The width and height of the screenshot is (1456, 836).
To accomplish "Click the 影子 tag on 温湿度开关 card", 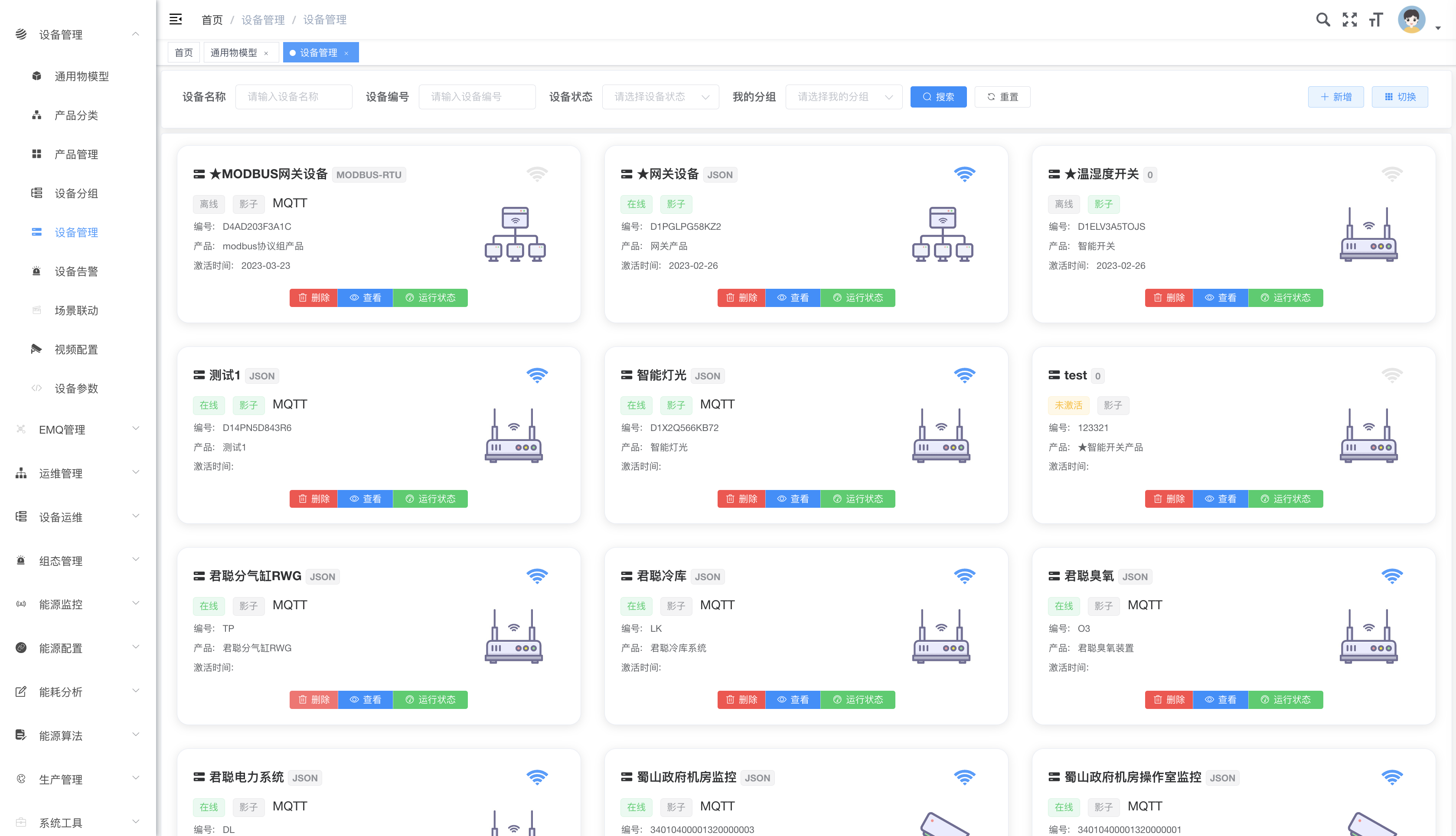I will [x=1103, y=204].
